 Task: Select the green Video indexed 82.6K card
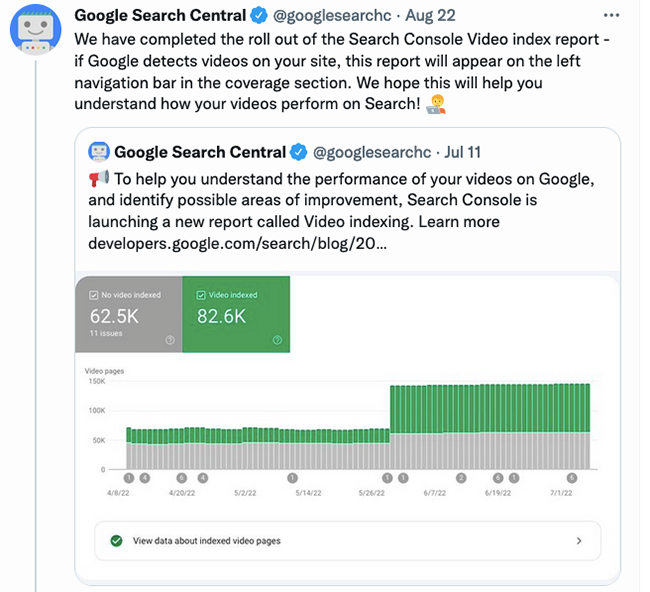(x=236, y=314)
